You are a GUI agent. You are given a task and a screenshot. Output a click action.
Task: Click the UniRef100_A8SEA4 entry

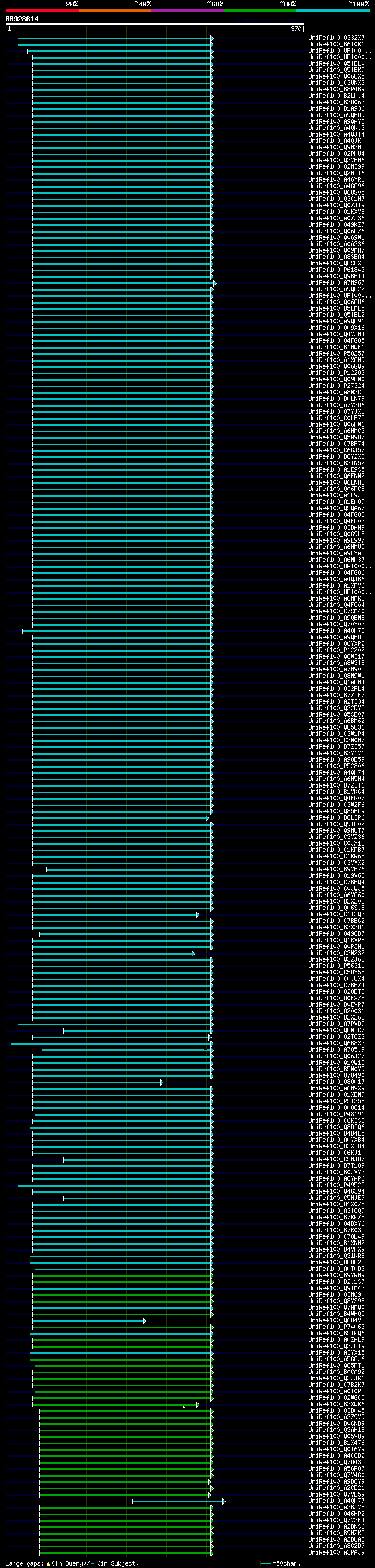[337, 257]
